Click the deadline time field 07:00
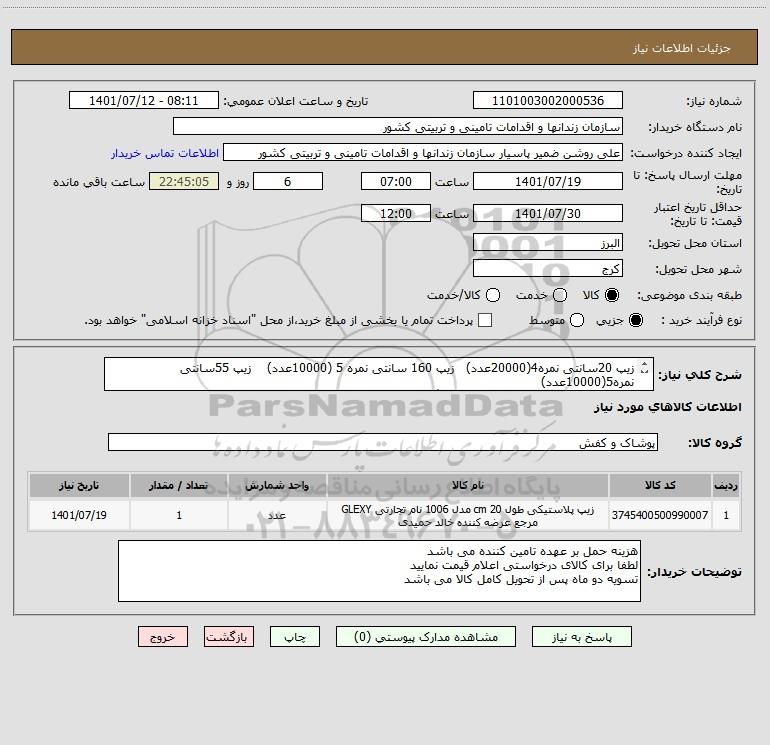This screenshot has width=770, height=745. [396, 181]
